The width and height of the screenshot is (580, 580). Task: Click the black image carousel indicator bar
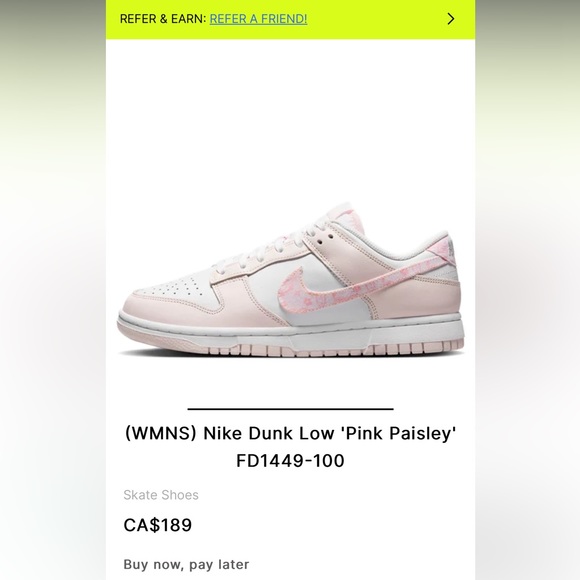pyautogui.click(x=290, y=409)
